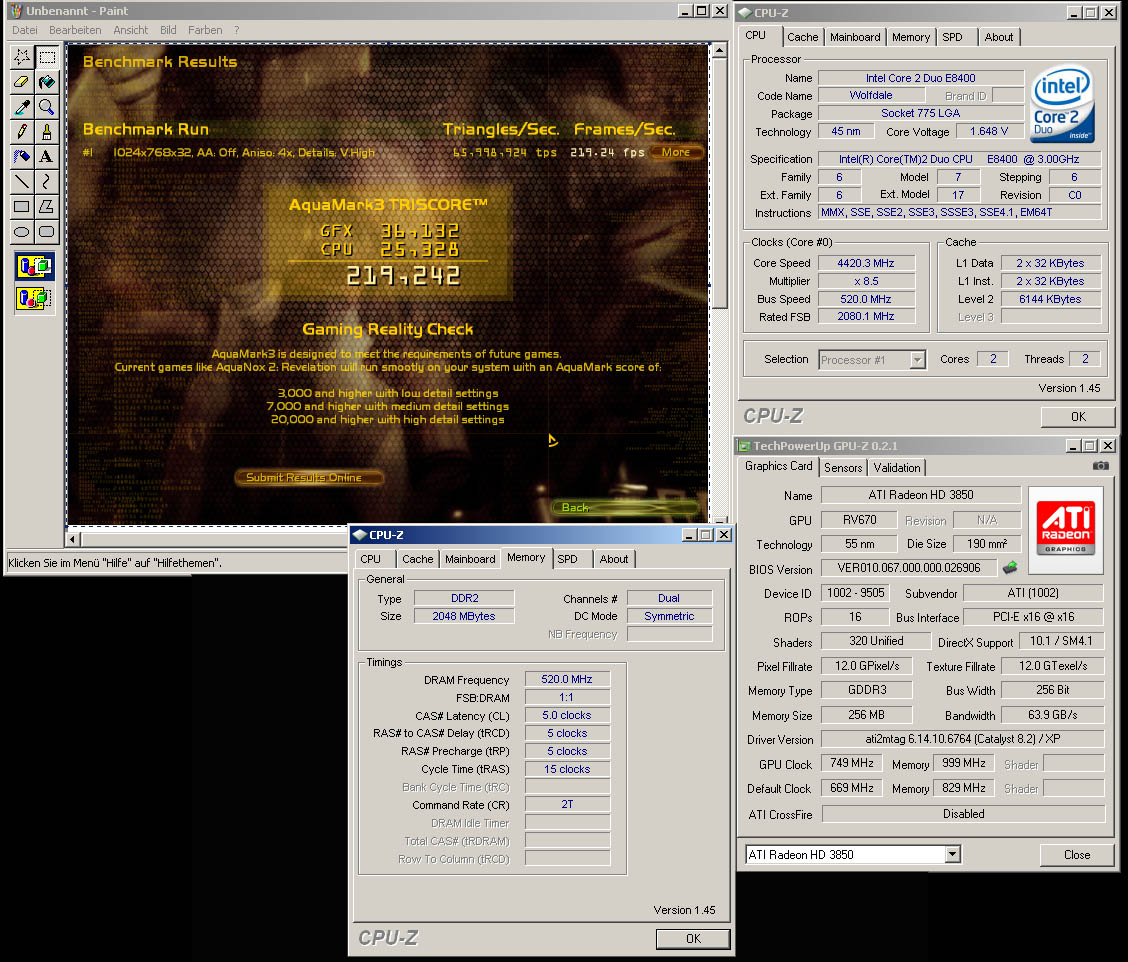Switch to Mainboard tab in top CPU-Z window
The image size is (1128, 962).
click(855, 37)
